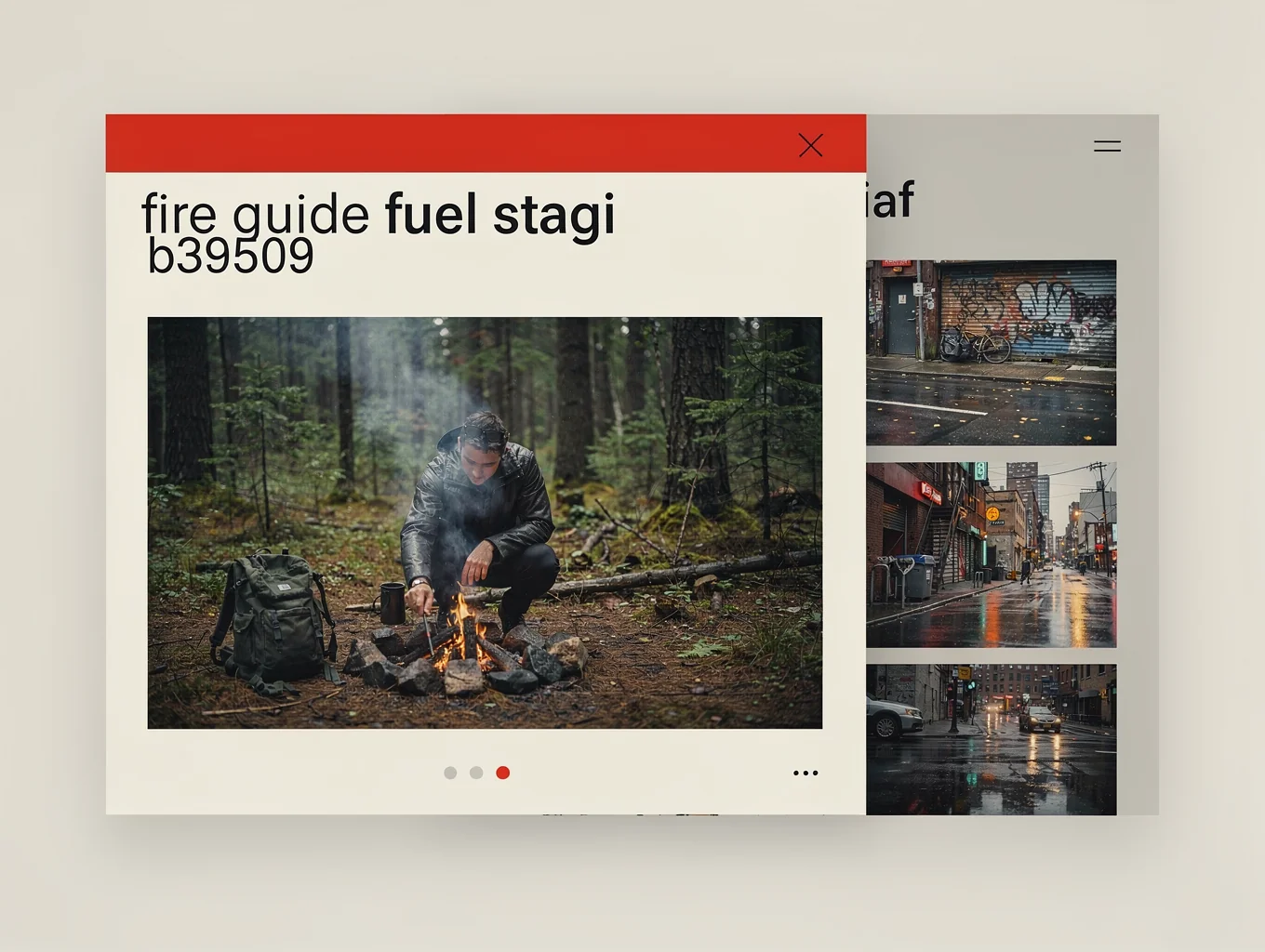Go to the second carousel slide dot

[x=476, y=773]
